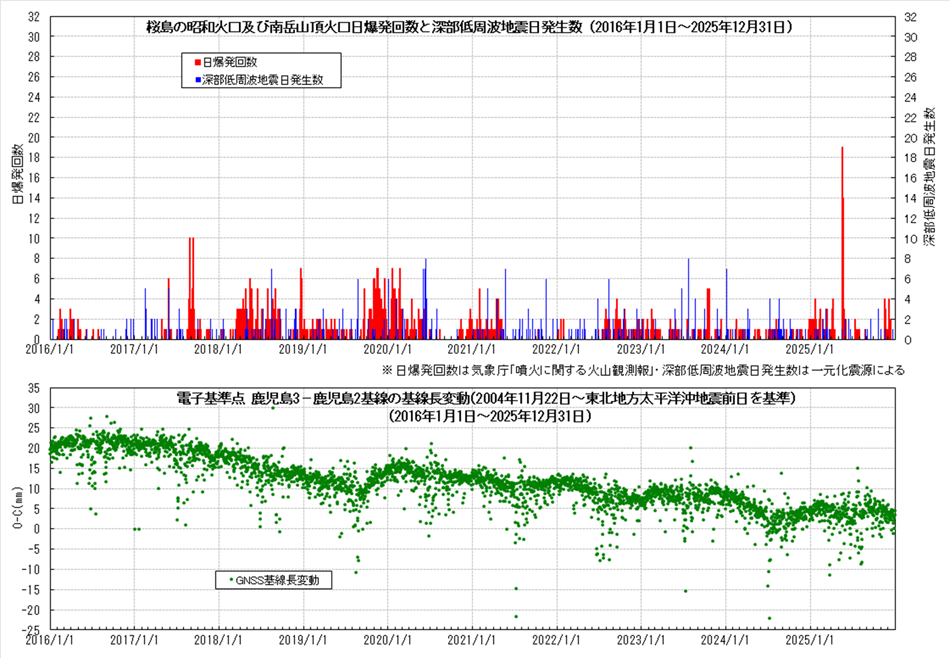Select the 深部低周波地震日発生数 legend label text
This screenshot has width=950, height=658.
269,78
